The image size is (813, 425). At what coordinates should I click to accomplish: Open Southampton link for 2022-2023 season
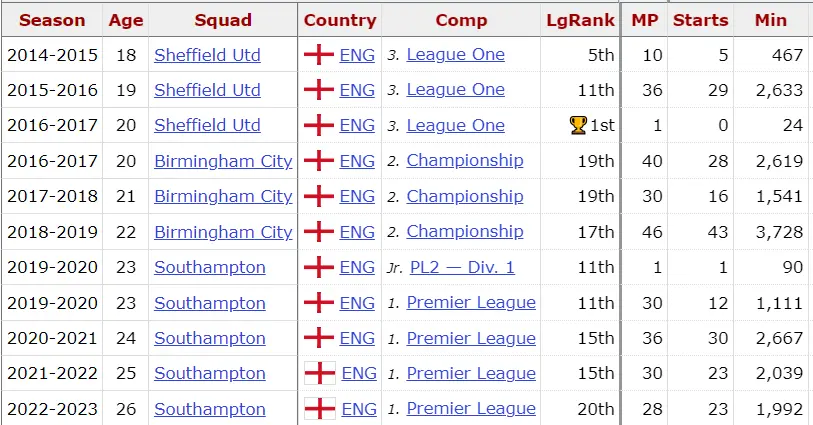point(210,409)
